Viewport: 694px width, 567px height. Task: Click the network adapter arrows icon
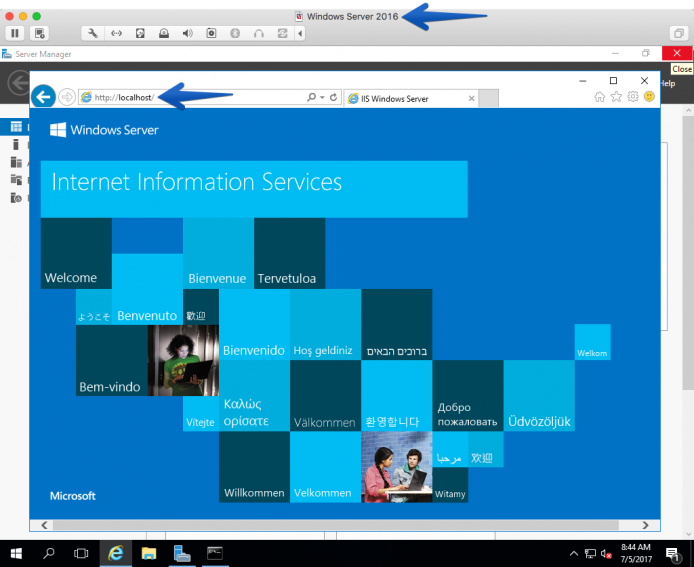[116, 33]
